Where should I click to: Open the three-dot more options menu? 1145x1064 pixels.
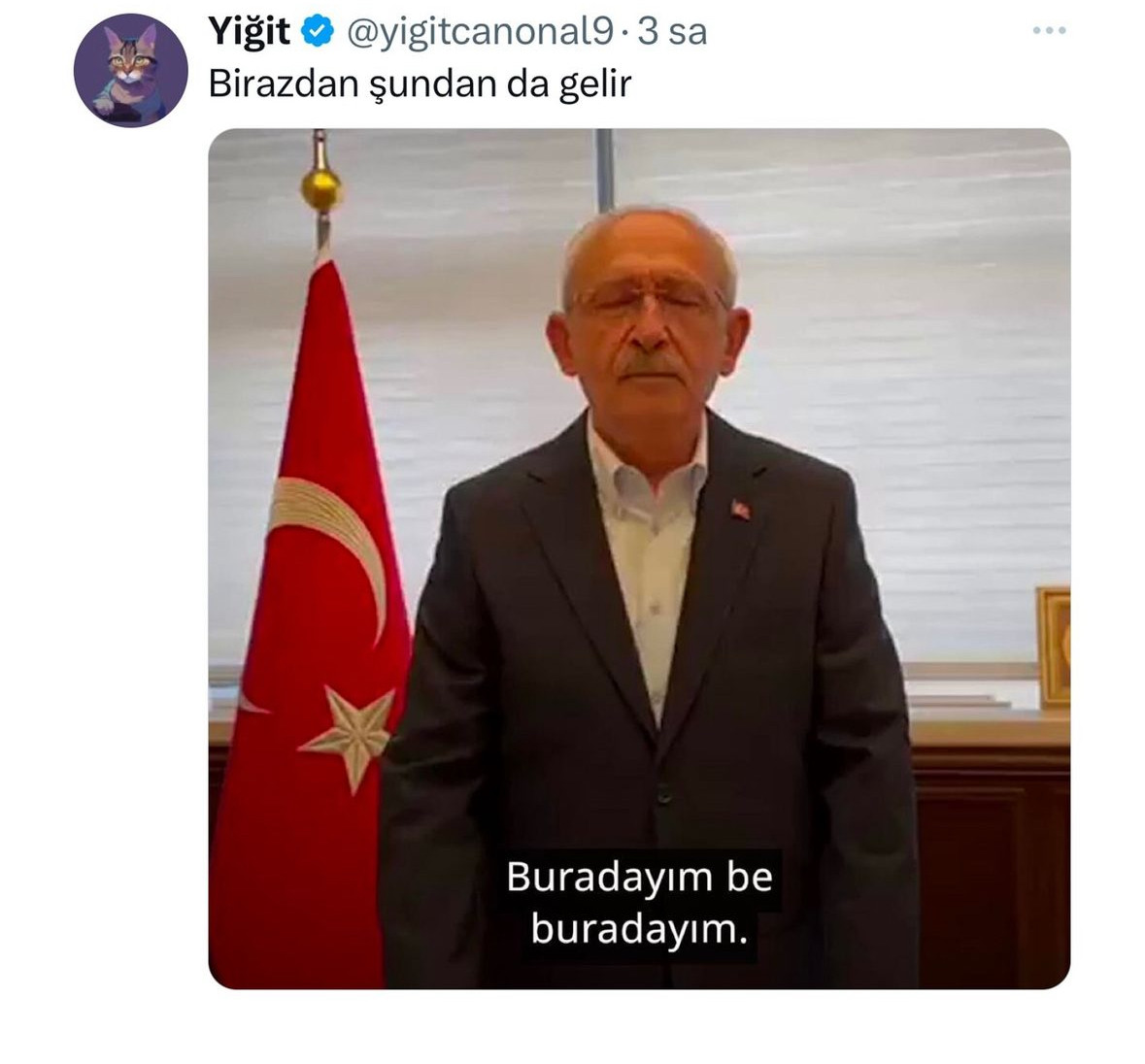pyautogui.click(x=1049, y=30)
